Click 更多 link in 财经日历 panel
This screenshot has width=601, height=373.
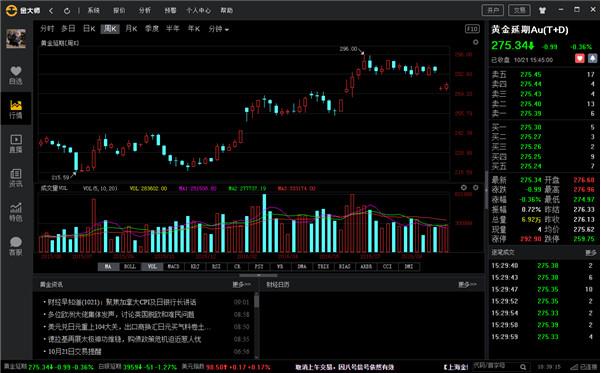(x=467, y=284)
